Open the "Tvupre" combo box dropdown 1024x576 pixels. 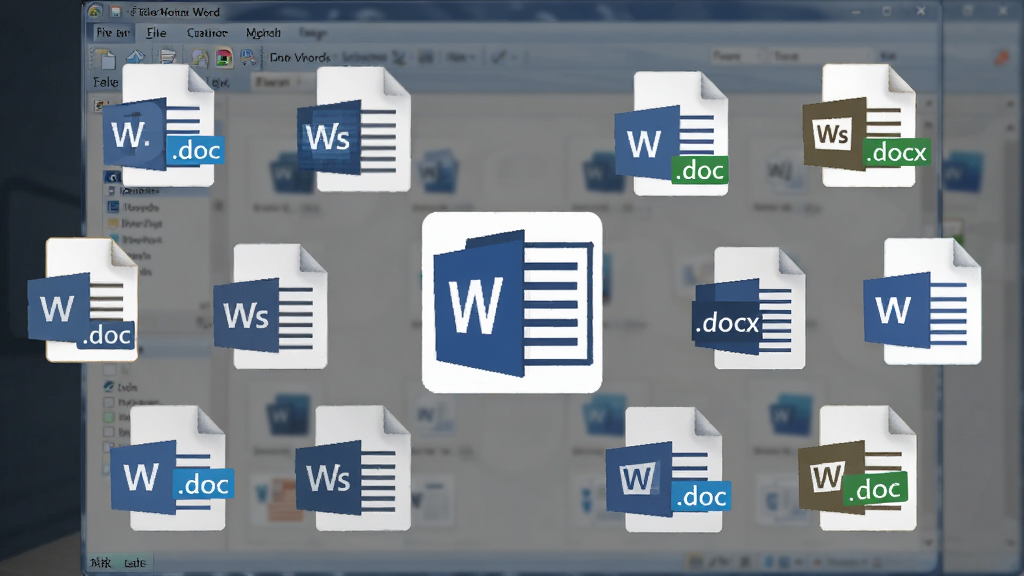[737, 57]
